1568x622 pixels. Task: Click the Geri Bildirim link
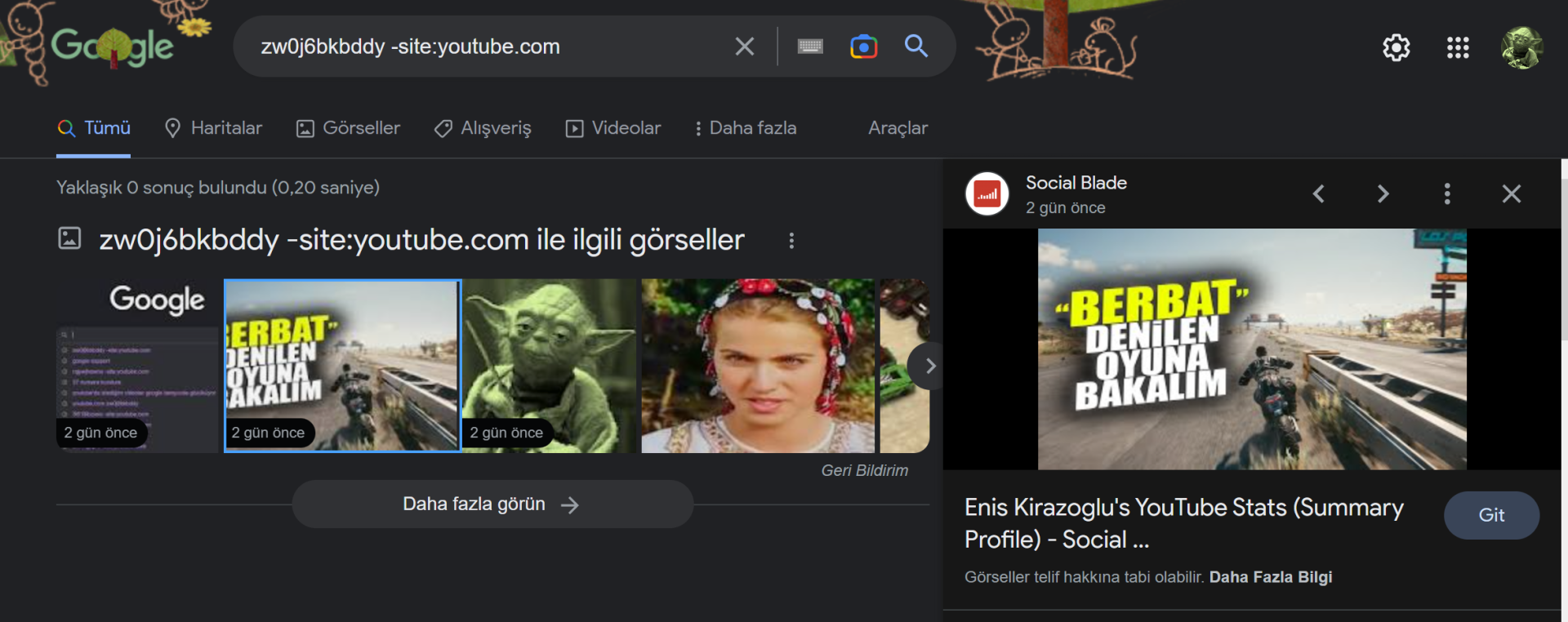pos(864,470)
